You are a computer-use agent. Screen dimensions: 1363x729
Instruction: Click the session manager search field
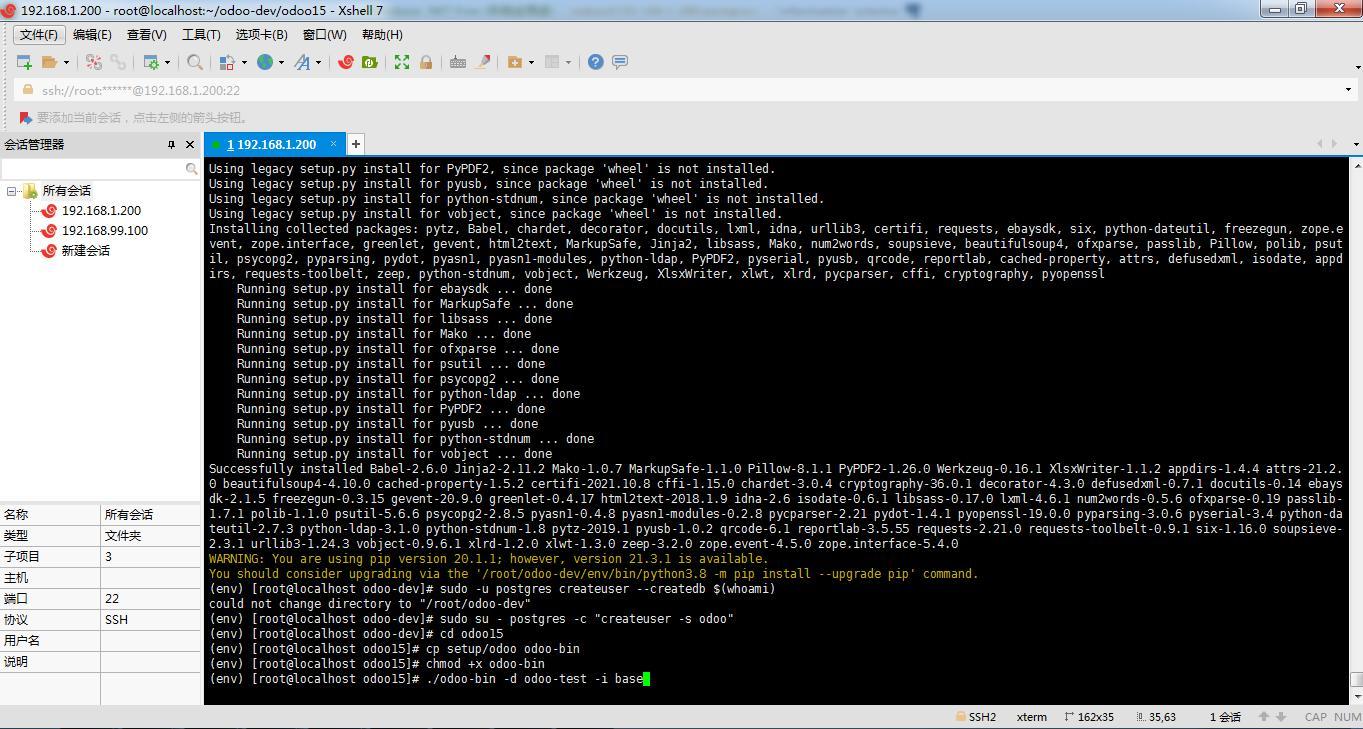(x=93, y=169)
